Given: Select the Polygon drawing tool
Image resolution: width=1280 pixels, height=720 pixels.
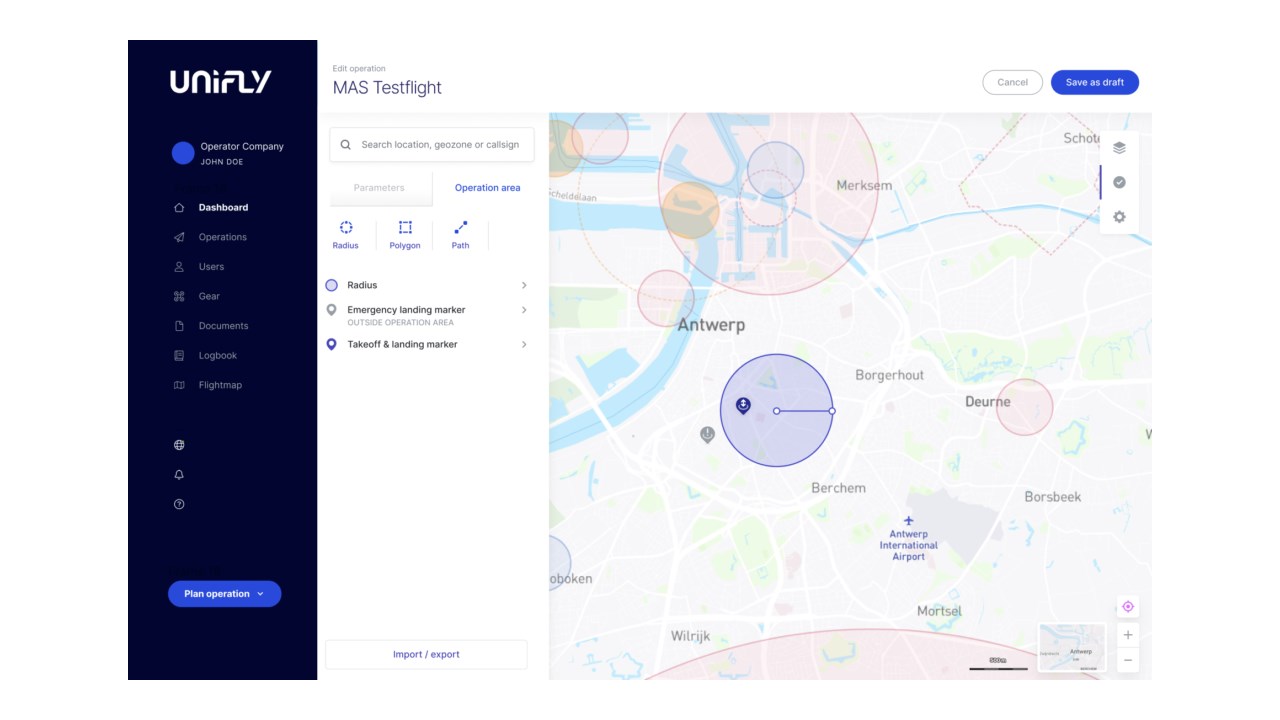Looking at the screenshot, I should 405,235.
